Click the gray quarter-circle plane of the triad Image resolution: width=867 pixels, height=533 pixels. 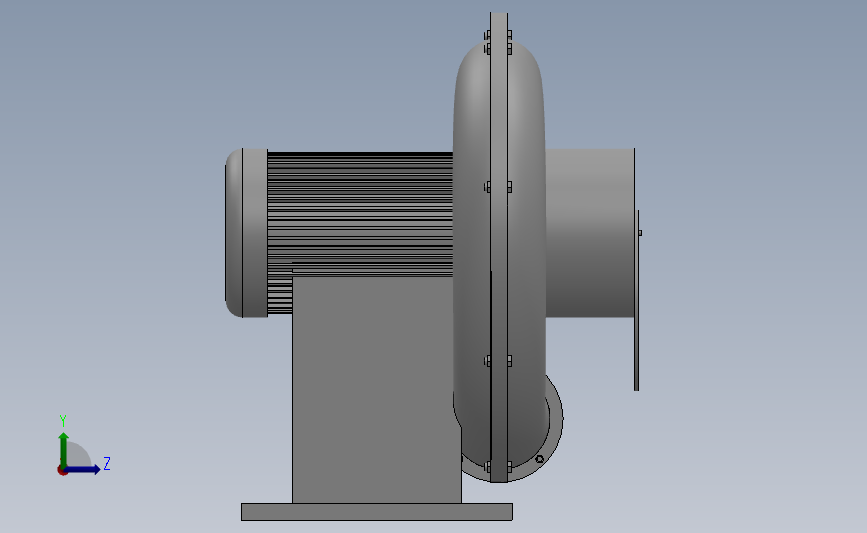[x=77, y=454]
